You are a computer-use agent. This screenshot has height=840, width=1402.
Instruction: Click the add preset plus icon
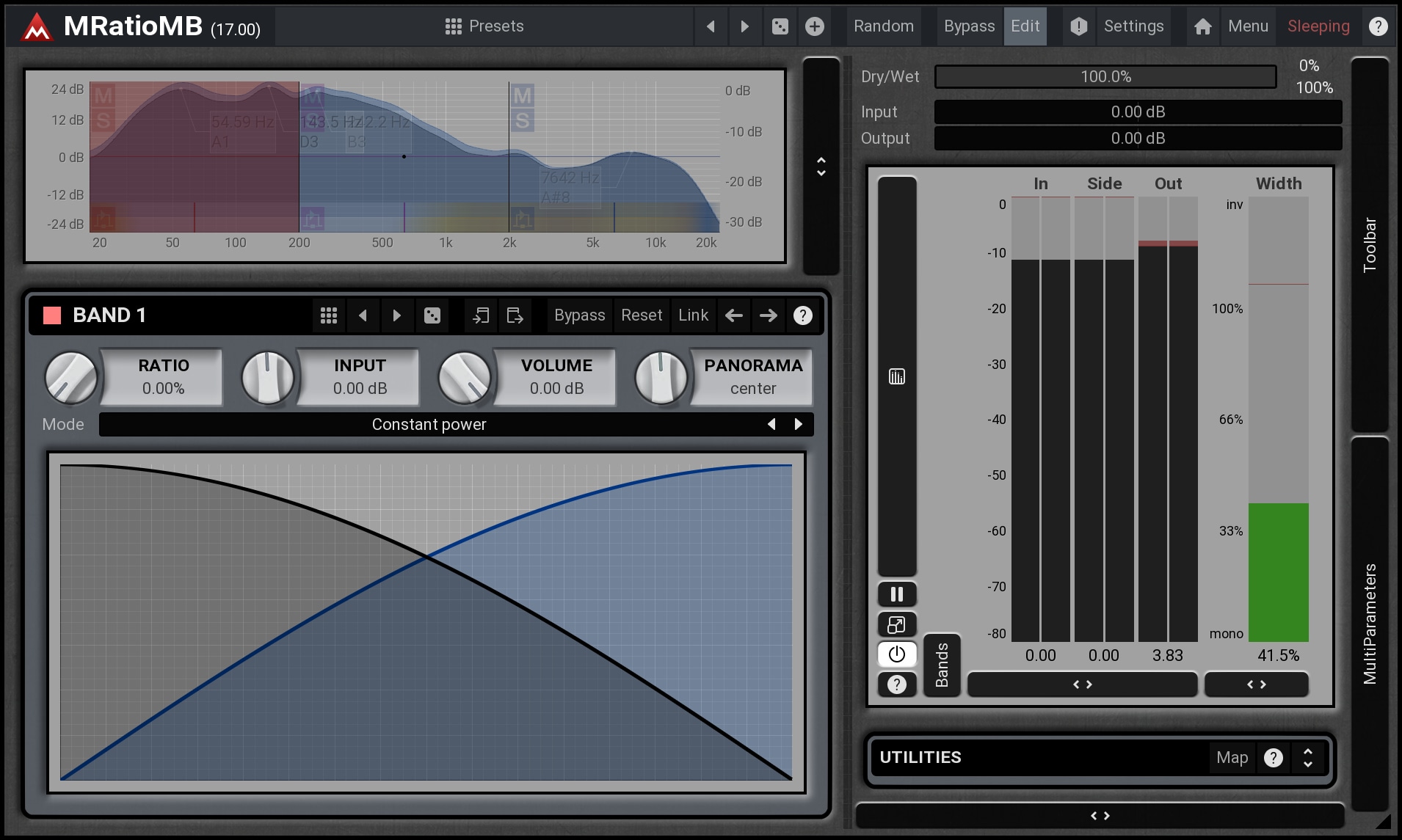coord(814,26)
